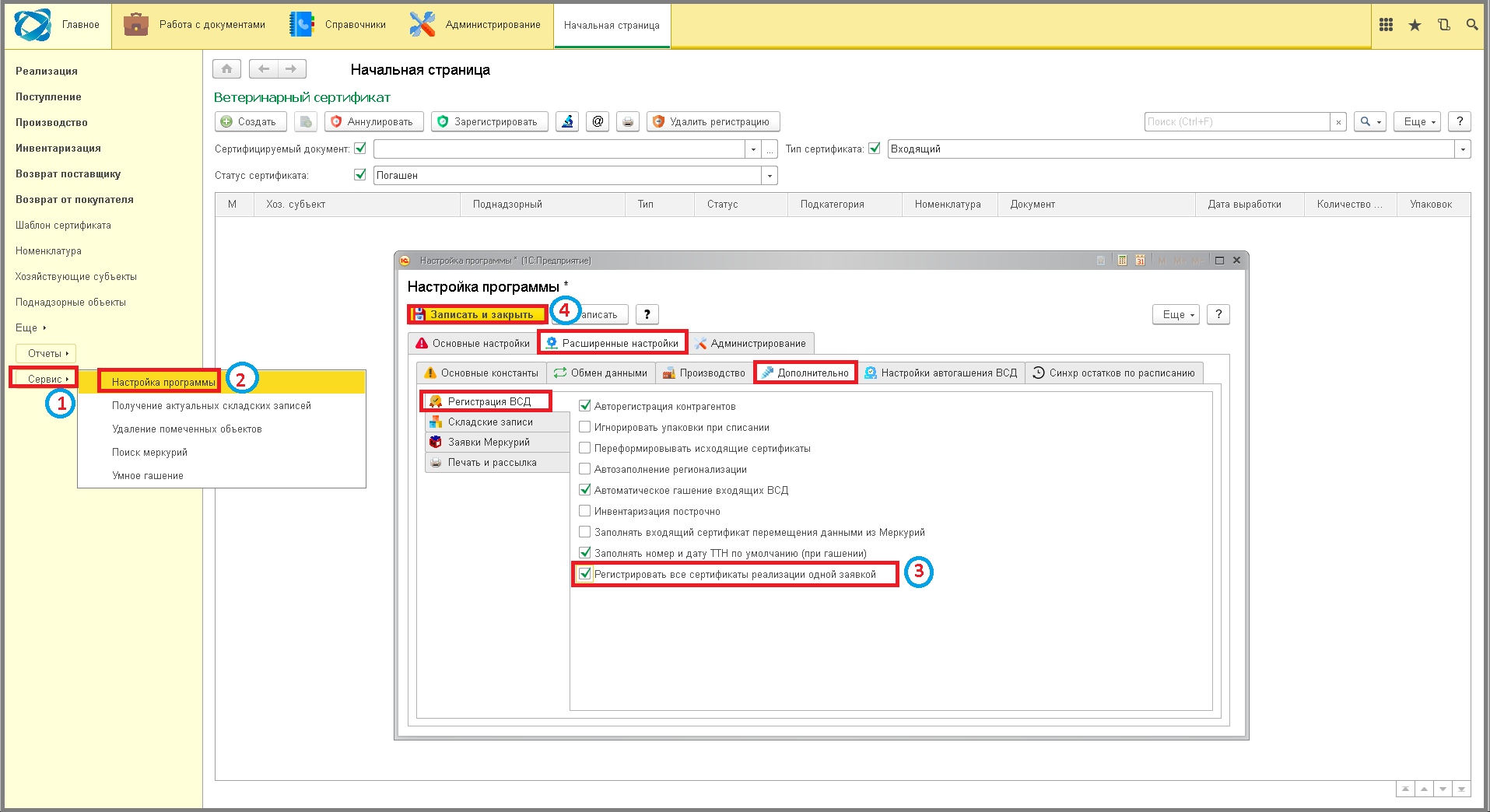1490x812 pixels.
Task: Switch to Расширенные настройки tab
Action: pos(612,343)
